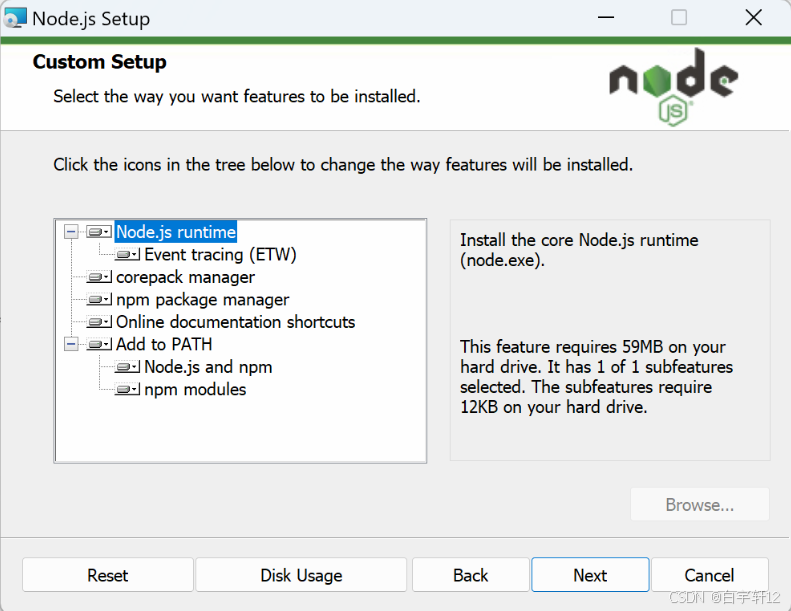791x611 pixels.
Task: Open drive icon dropdown for Event tracing (ETW)
Action: click(x=127, y=254)
